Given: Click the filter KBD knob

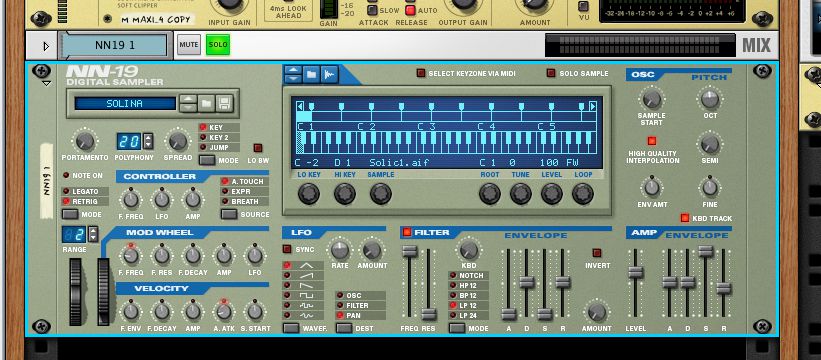Looking at the screenshot, I should tap(469, 251).
